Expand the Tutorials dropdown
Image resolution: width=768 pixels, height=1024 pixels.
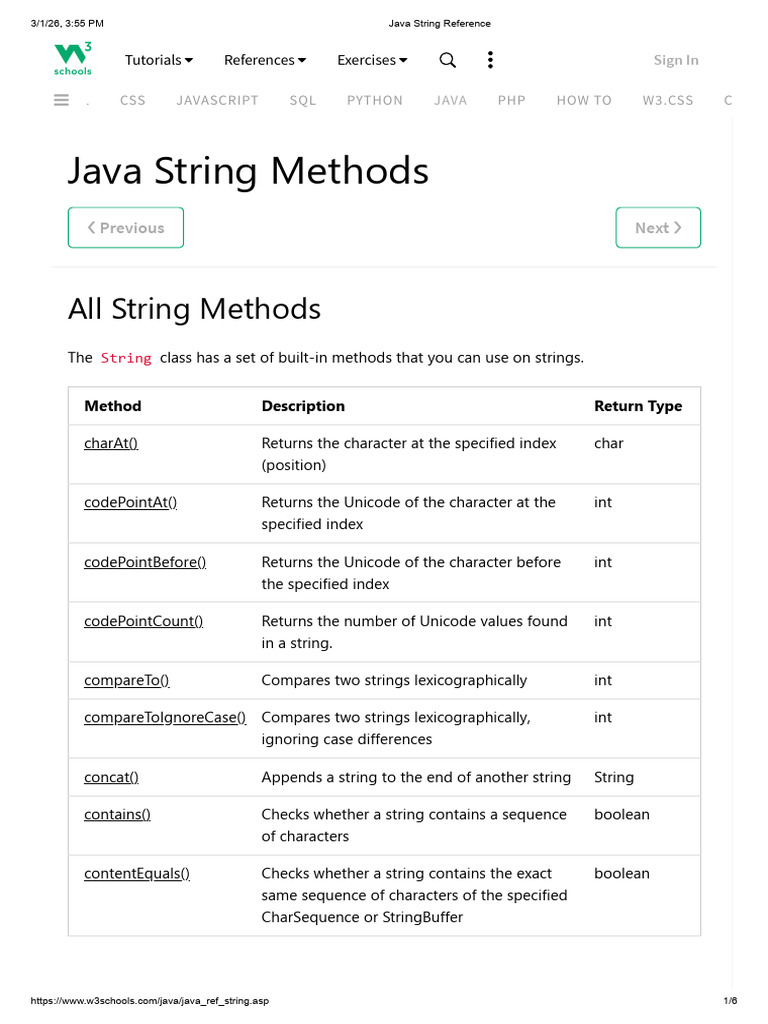pyautogui.click(x=159, y=60)
